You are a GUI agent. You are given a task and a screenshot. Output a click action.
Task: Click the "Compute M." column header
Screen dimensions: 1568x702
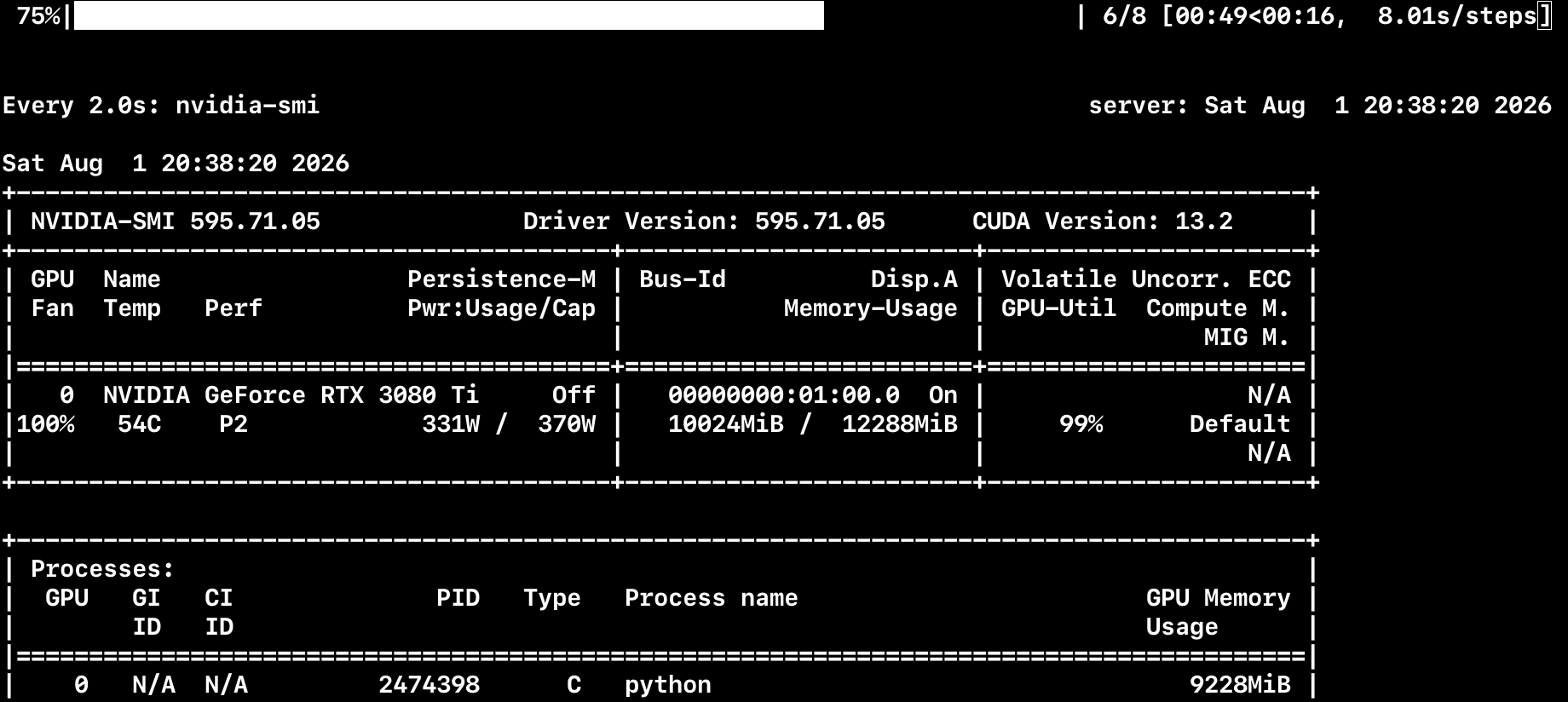coord(1219,308)
